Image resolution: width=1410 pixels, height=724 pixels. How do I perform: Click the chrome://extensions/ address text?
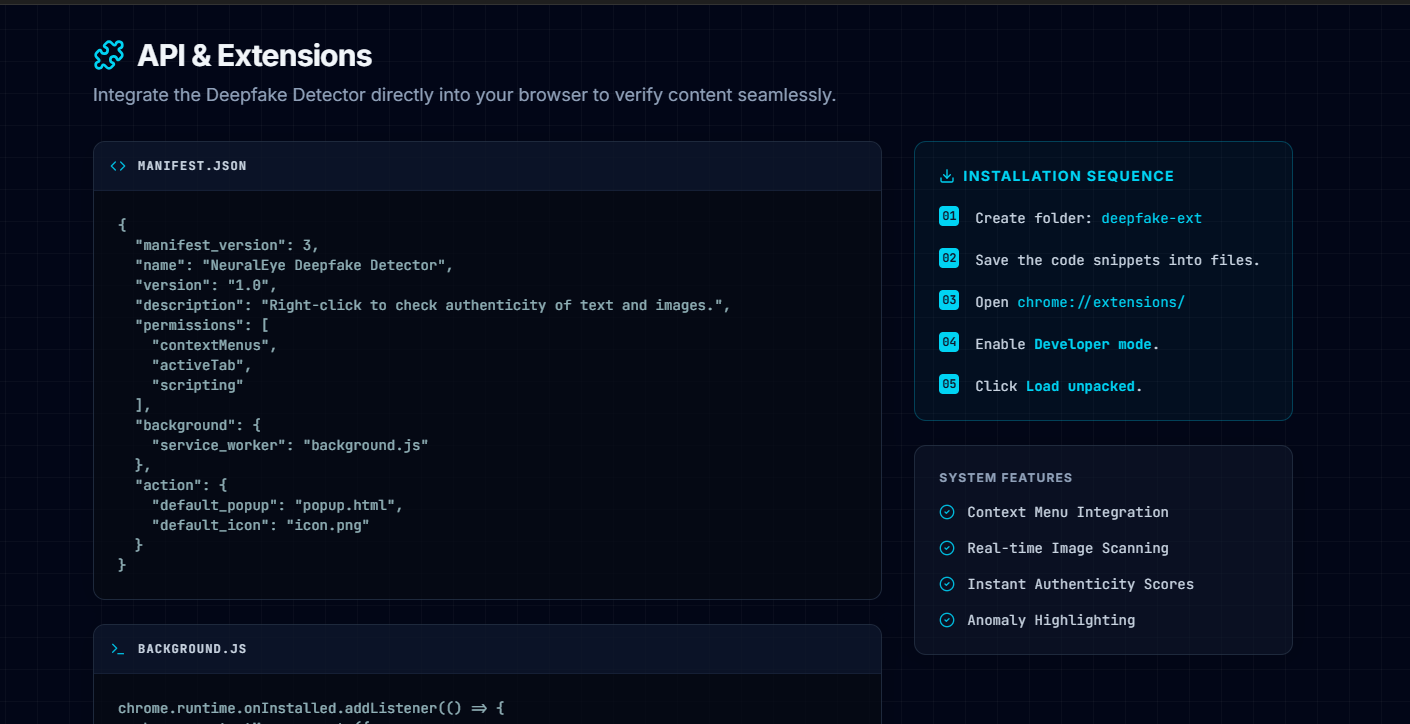pyautogui.click(x=1101, y=302)
